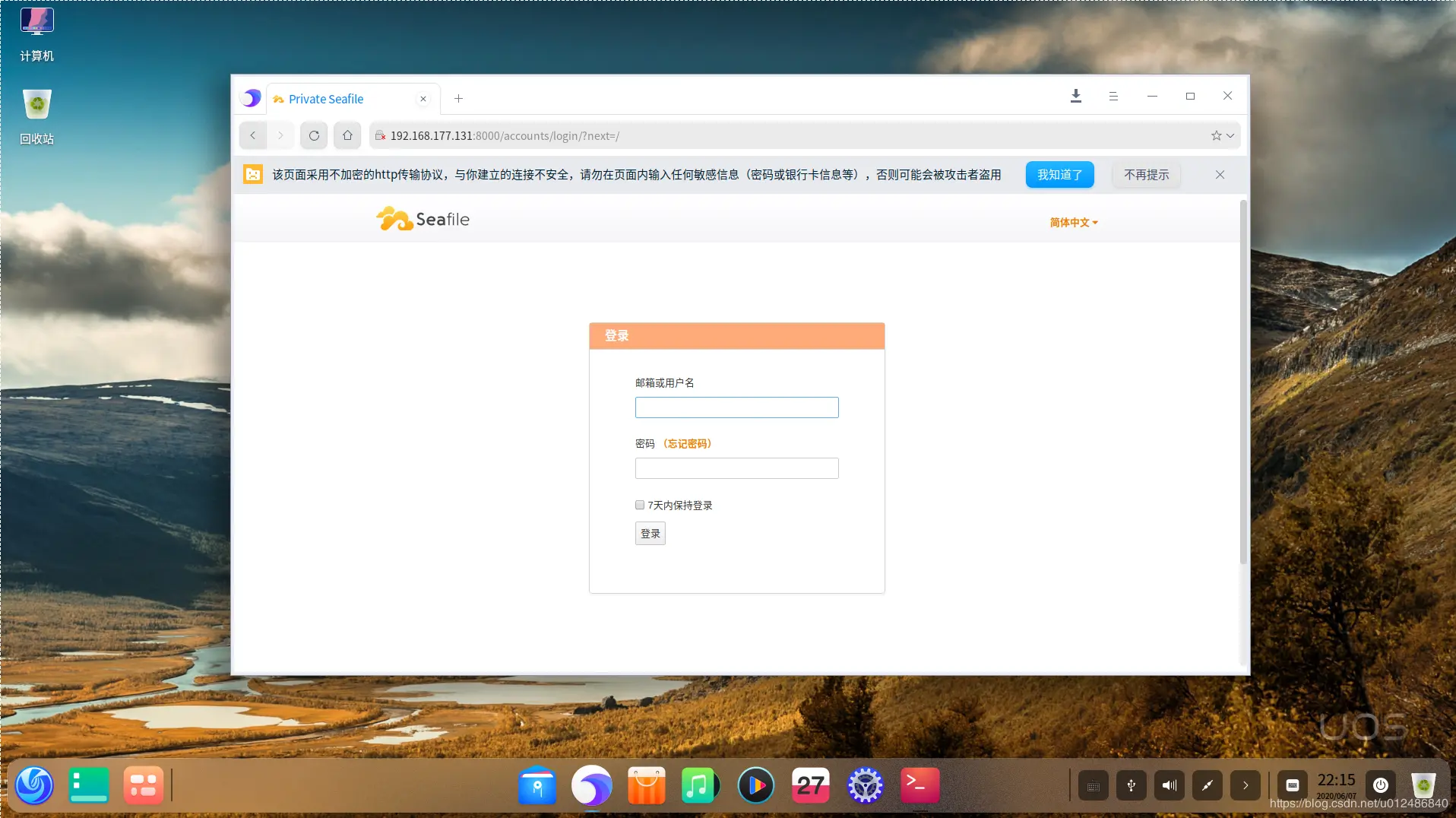Expand hidden tray icons with the arrow
The width and height of the screenshot is (1456, 818).
coord(1244,785)
